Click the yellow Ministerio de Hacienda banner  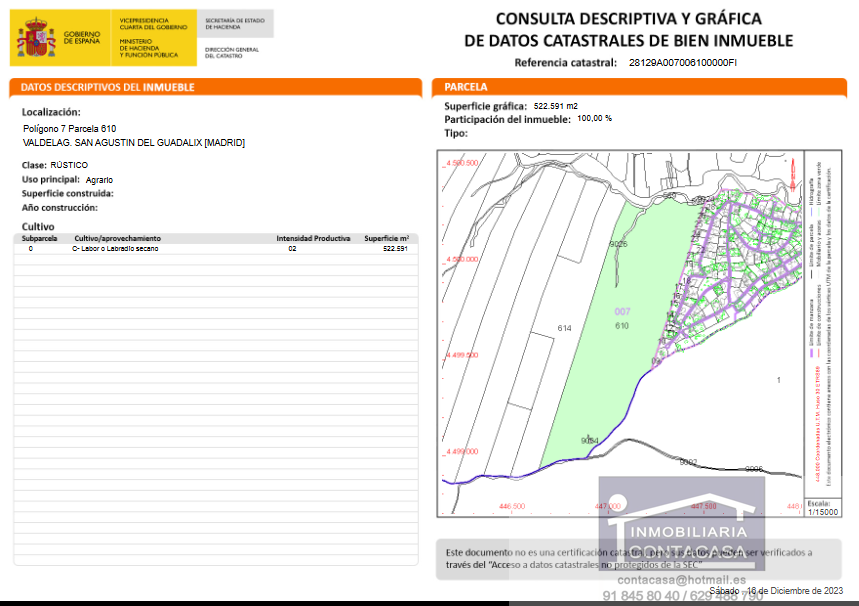tap(153, 39)
